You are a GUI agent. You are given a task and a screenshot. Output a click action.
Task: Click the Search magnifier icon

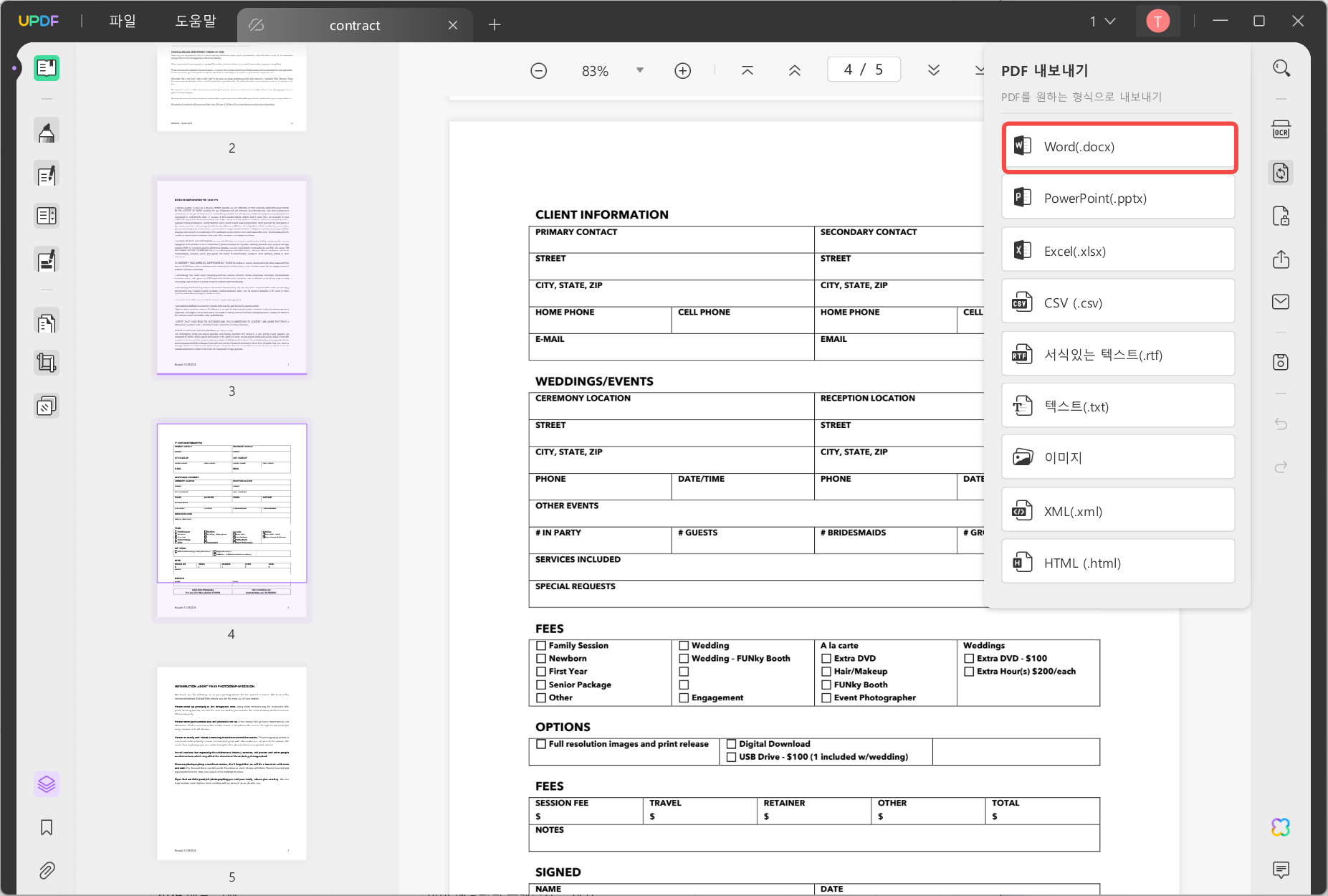pyautogui.click(x=1281, y=68)
